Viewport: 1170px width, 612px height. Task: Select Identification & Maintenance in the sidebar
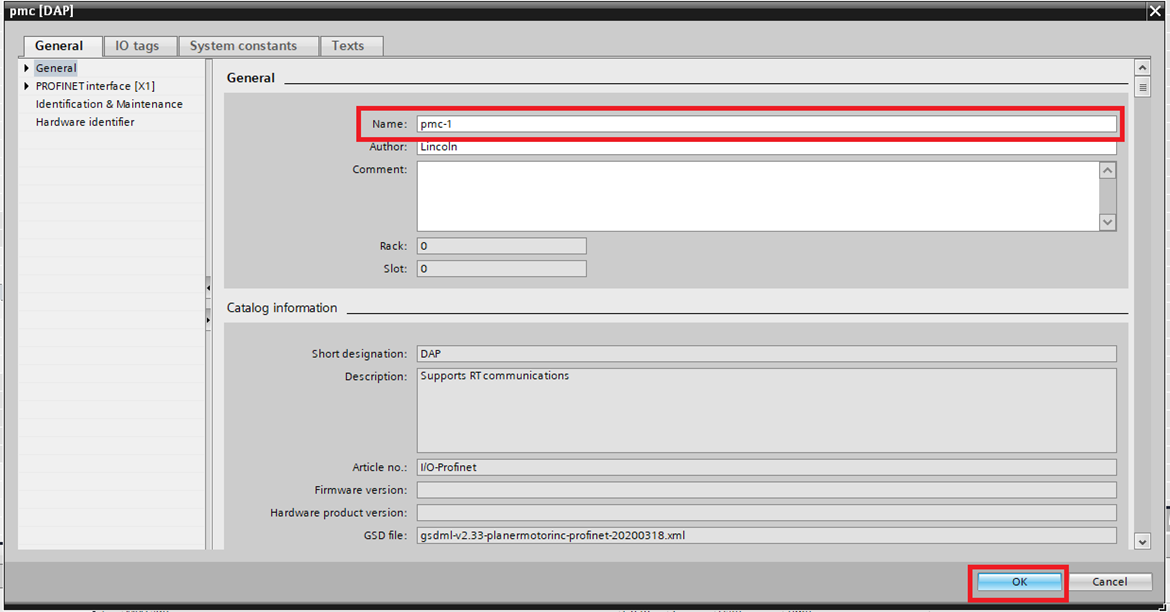[x=110, y=103]
